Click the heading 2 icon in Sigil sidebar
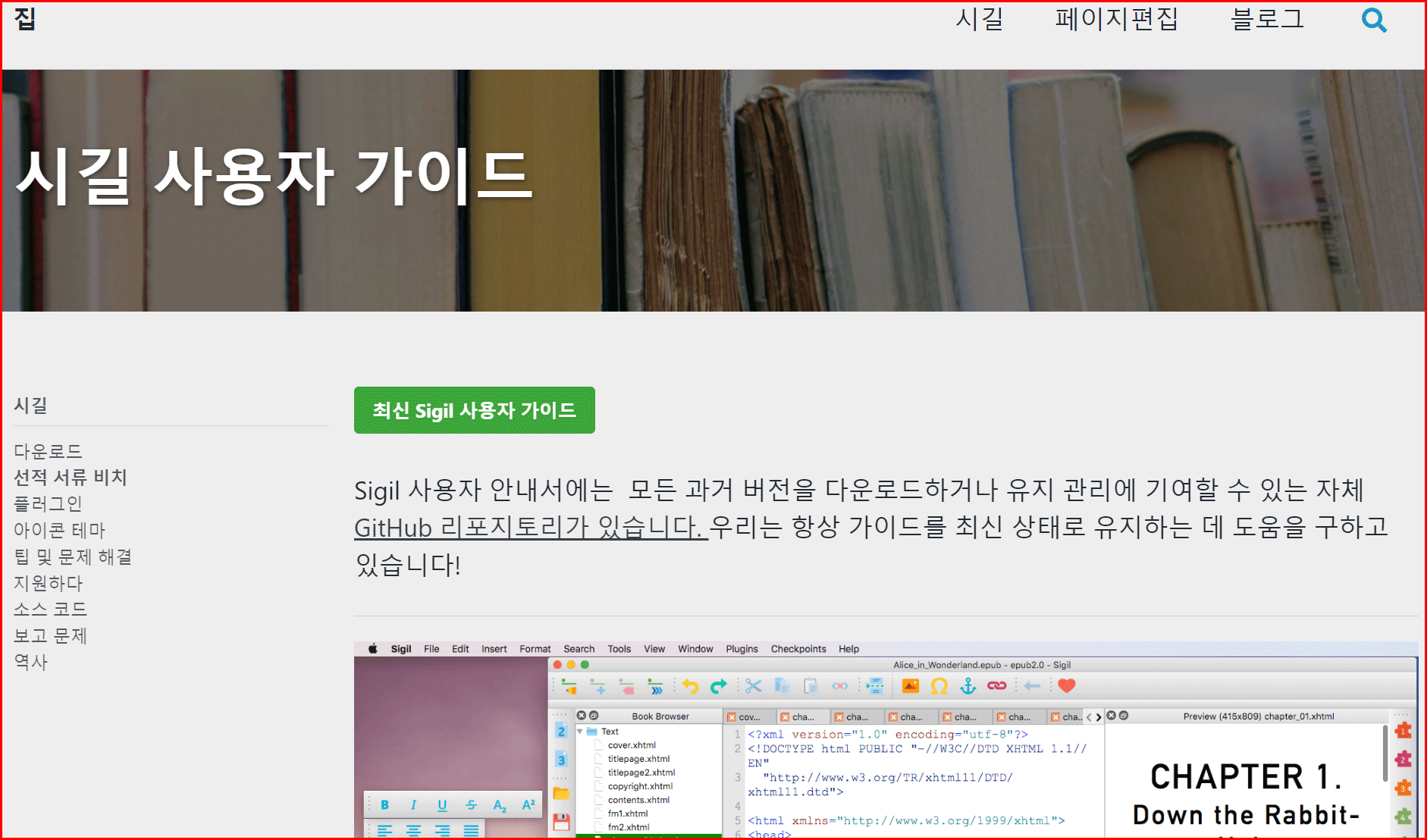1427x840 pixels. [x=561, y=731]
